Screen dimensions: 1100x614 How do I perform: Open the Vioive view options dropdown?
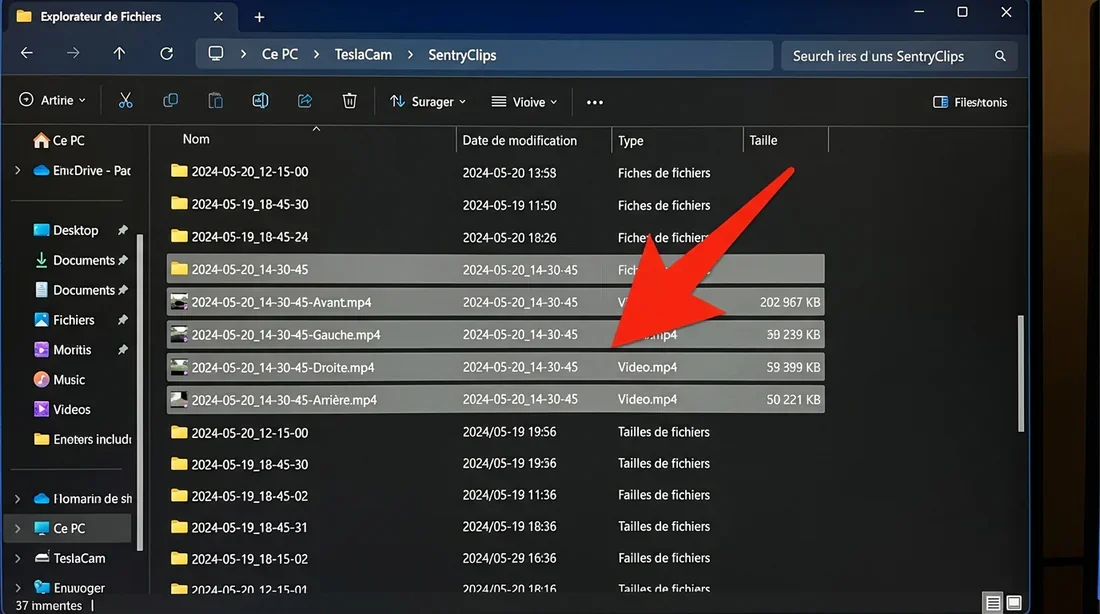523,101
